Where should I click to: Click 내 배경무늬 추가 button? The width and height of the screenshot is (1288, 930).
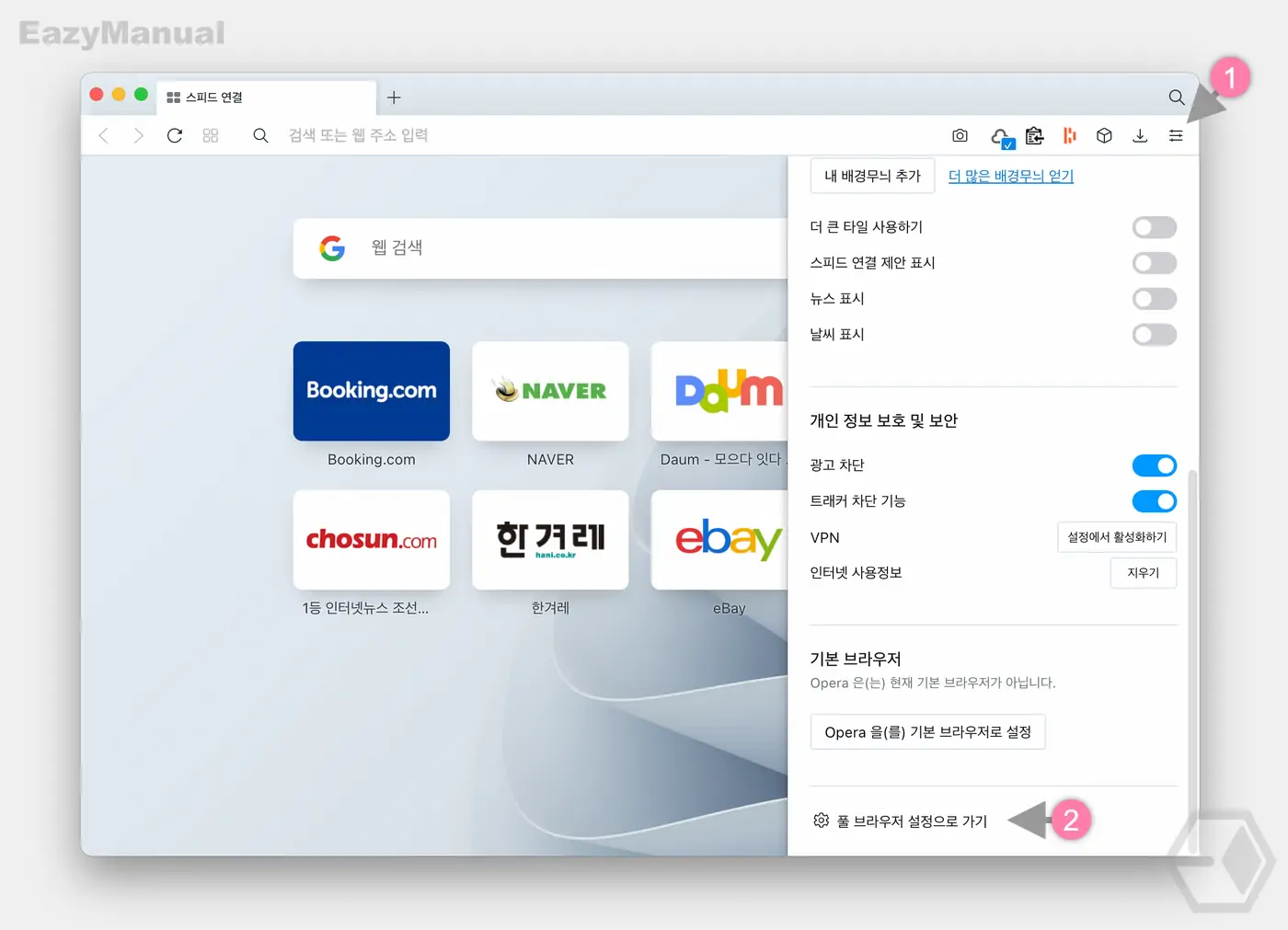872,176
